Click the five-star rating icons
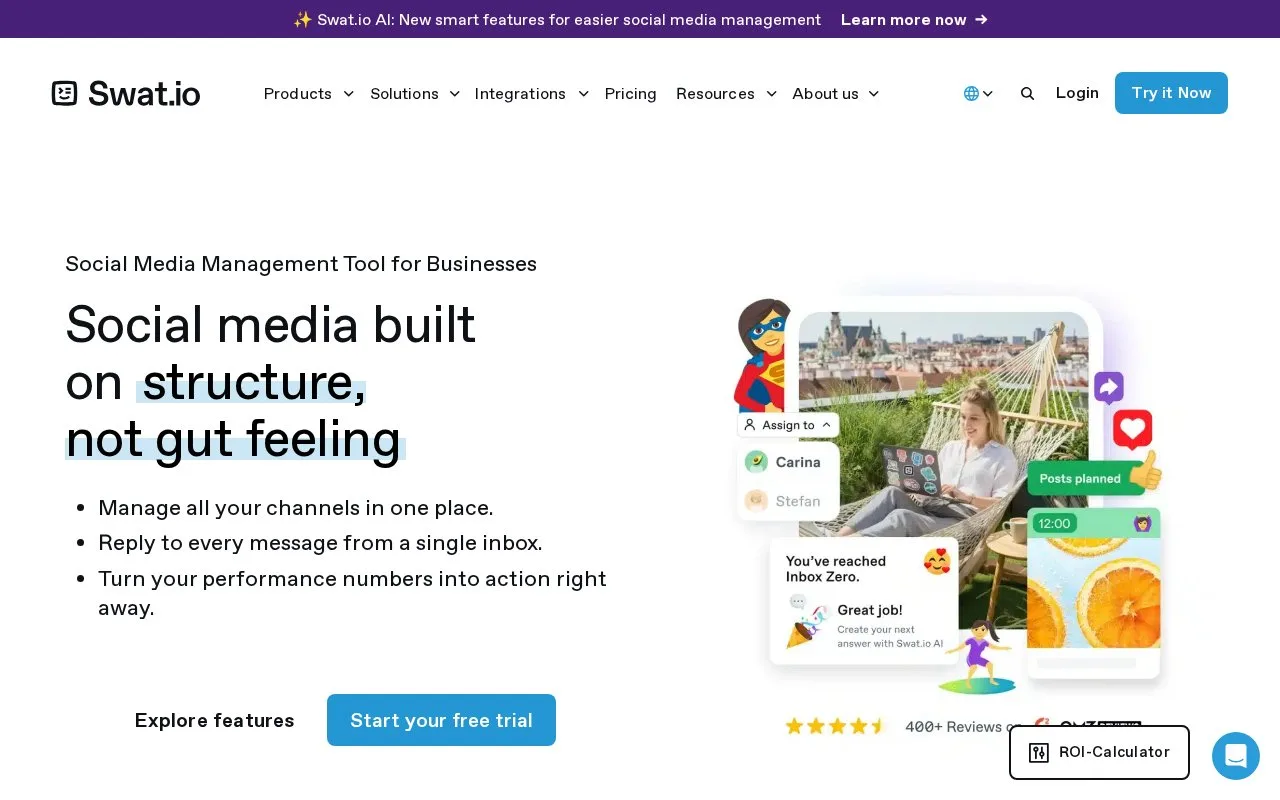This screenshot has height=800, width=1280. 835,726
